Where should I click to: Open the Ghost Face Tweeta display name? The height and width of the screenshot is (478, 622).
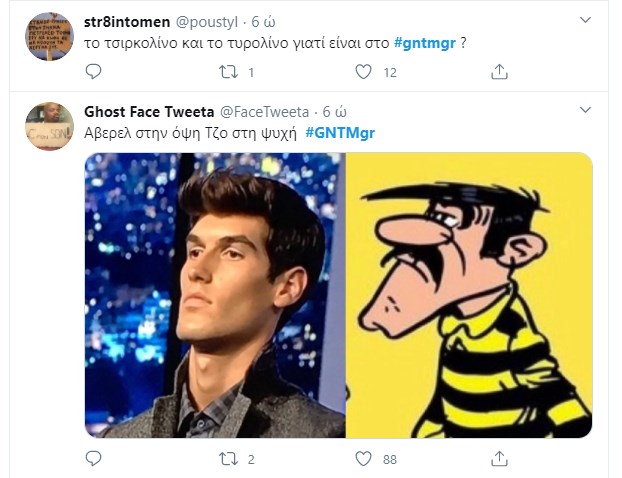[148, 111]
